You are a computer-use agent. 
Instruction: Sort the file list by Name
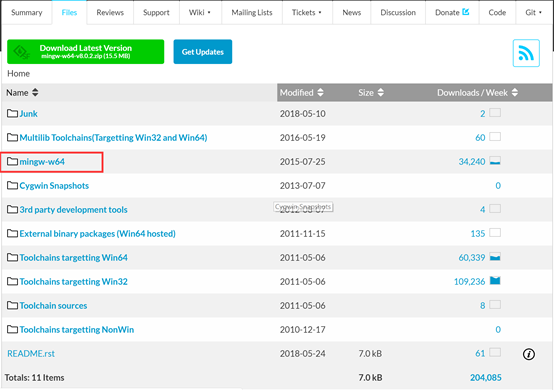22,93
